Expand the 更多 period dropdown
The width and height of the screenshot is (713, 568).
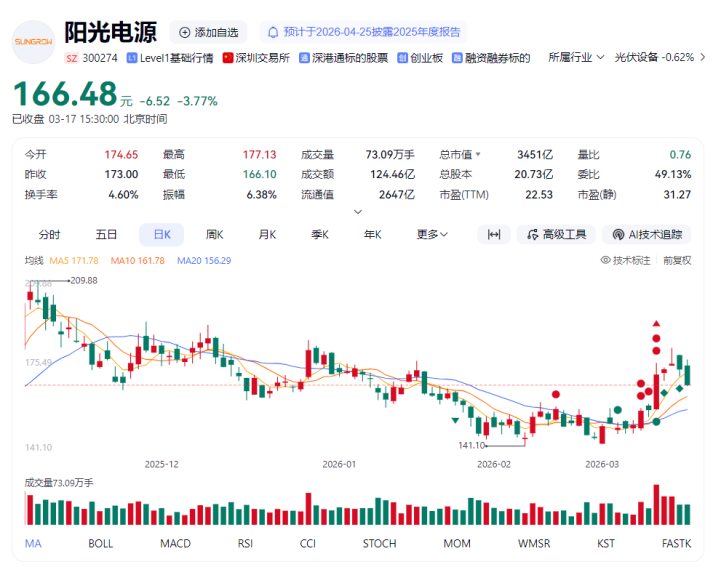point(432,234)
